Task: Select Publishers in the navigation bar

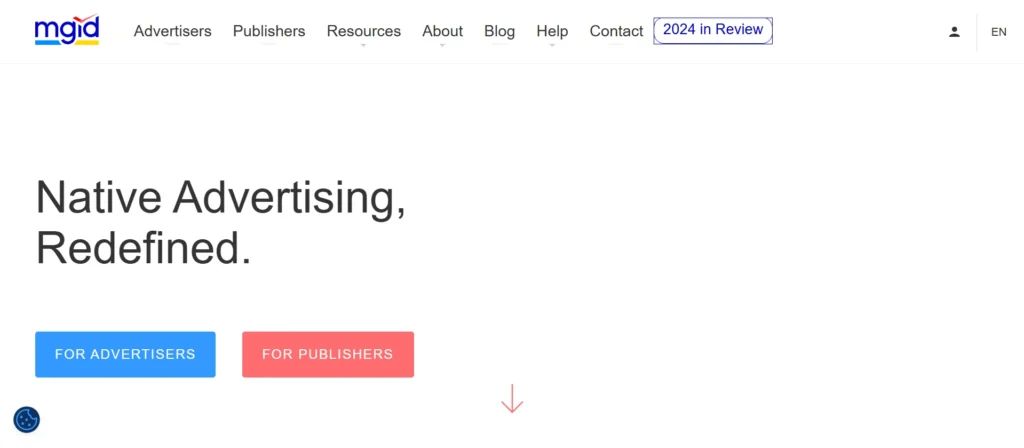Action: pyautogui.click(x=269, y=31)
